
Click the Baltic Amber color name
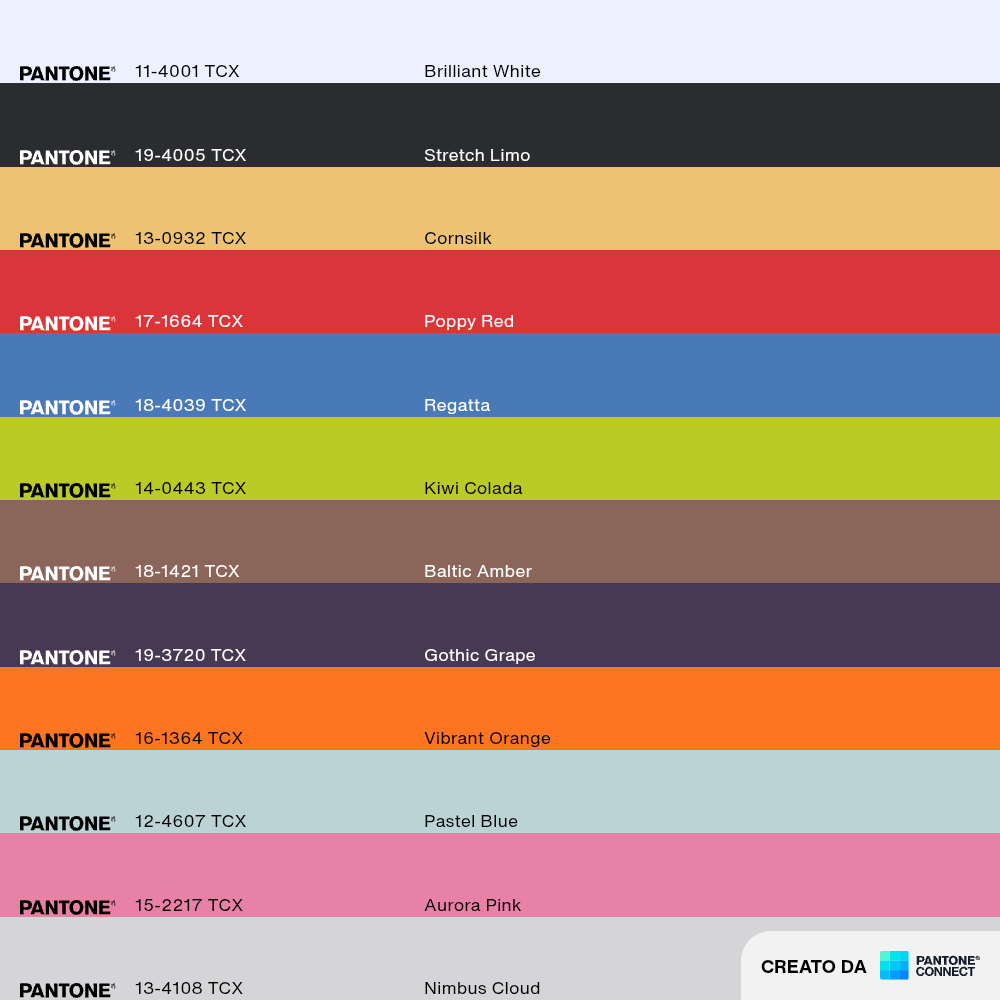[x=478, y=571]
